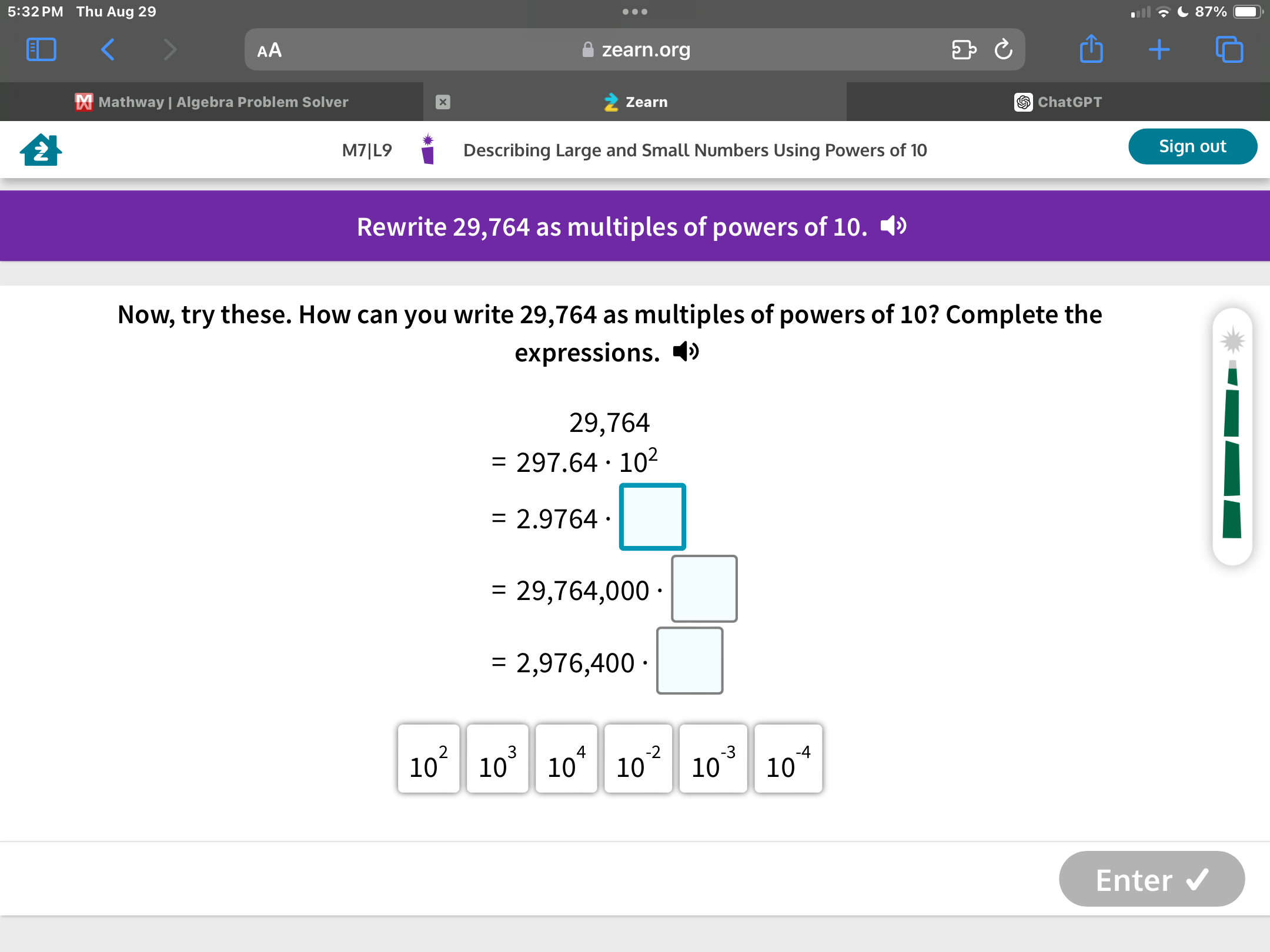
Task: Click the zearn.org address bar
Action: pos(635,49)
